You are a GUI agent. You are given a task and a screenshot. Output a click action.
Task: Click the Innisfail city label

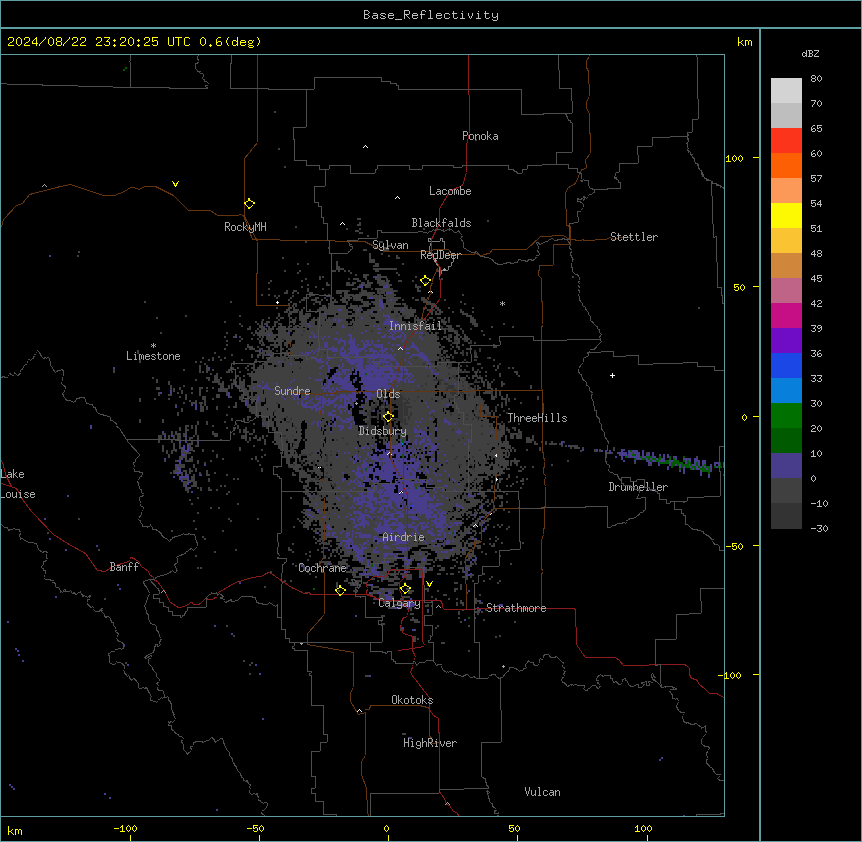(415, 326)
